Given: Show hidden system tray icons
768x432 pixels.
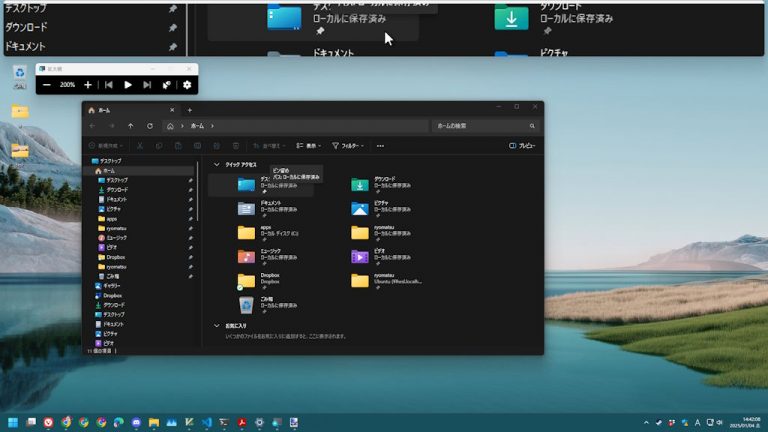Looking at the screenshot, I should point(646,423).
